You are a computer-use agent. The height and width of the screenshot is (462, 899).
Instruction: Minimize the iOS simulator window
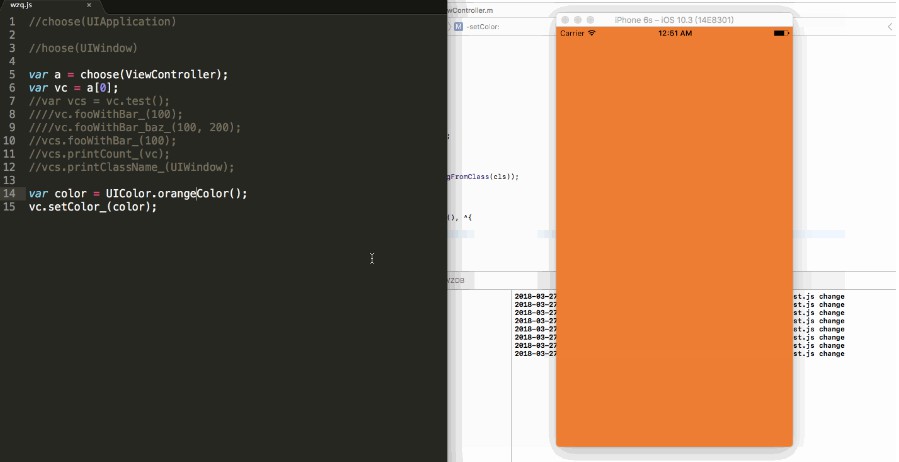pyautogui.click(x=577, y=20)
